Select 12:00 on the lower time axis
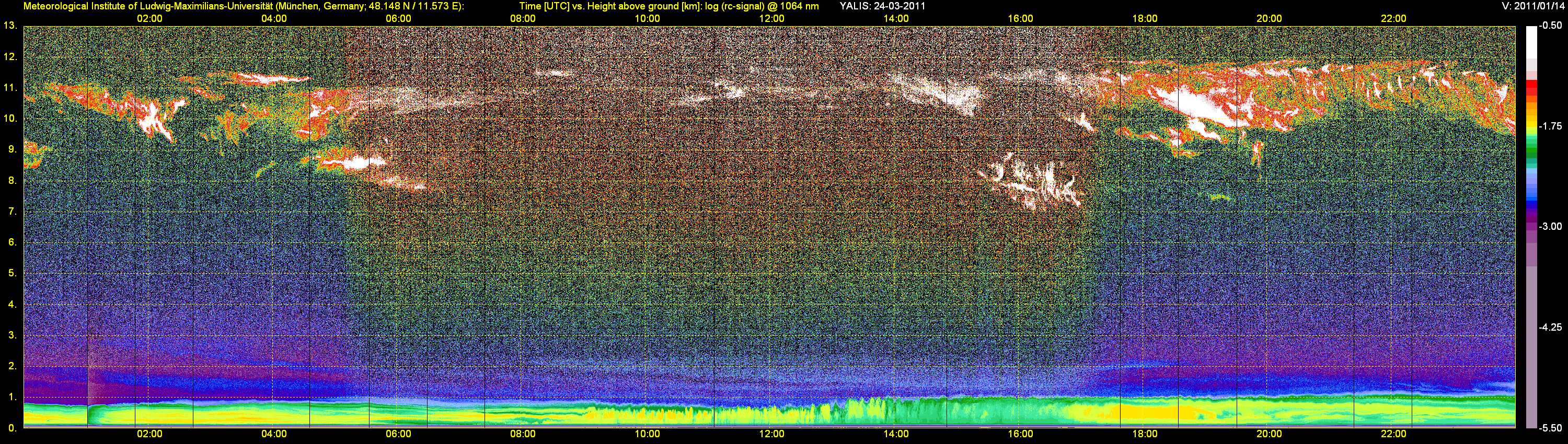The image size is (1568, 444). pyautogui.click(x=772, y=434)
